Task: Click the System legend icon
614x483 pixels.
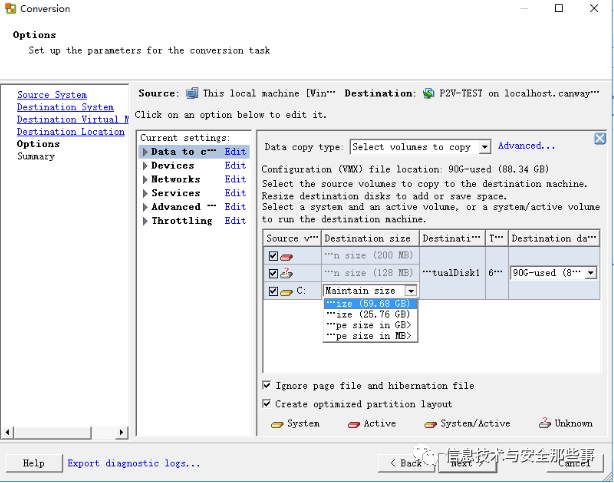Action: [277, 424]
